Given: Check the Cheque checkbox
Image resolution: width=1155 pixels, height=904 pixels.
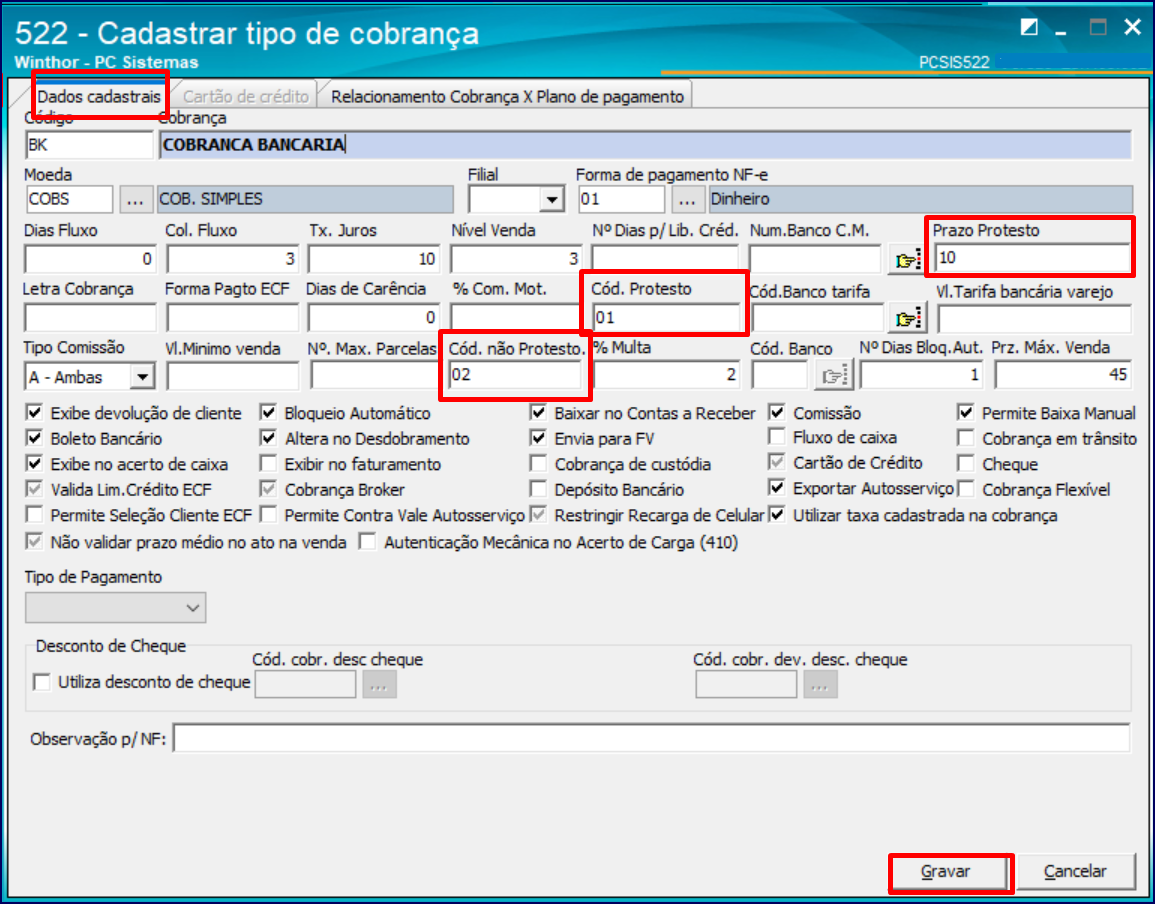Looking at the screenshot, I should 966,463.
